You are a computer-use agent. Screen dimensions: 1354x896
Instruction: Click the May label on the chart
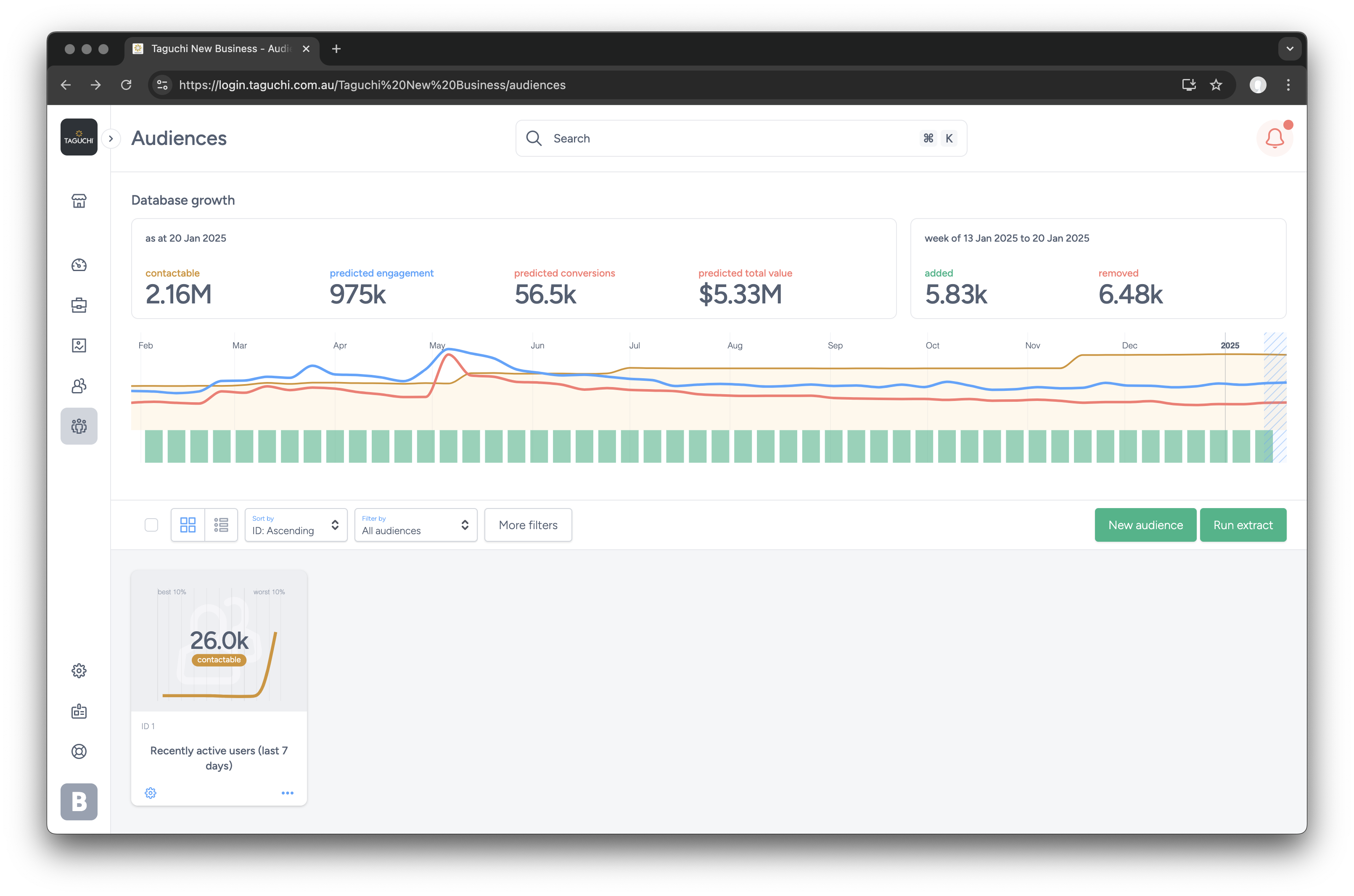tap(437, 345)
